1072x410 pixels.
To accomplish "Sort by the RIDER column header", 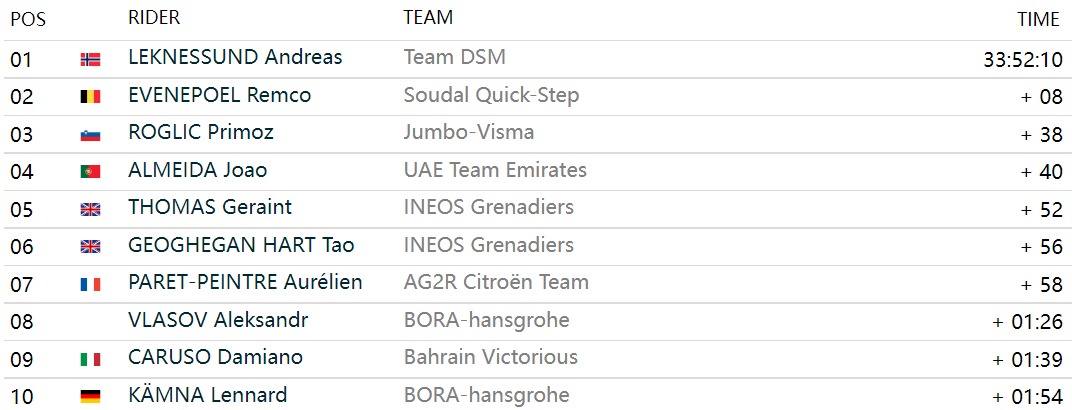I will 154,18.
